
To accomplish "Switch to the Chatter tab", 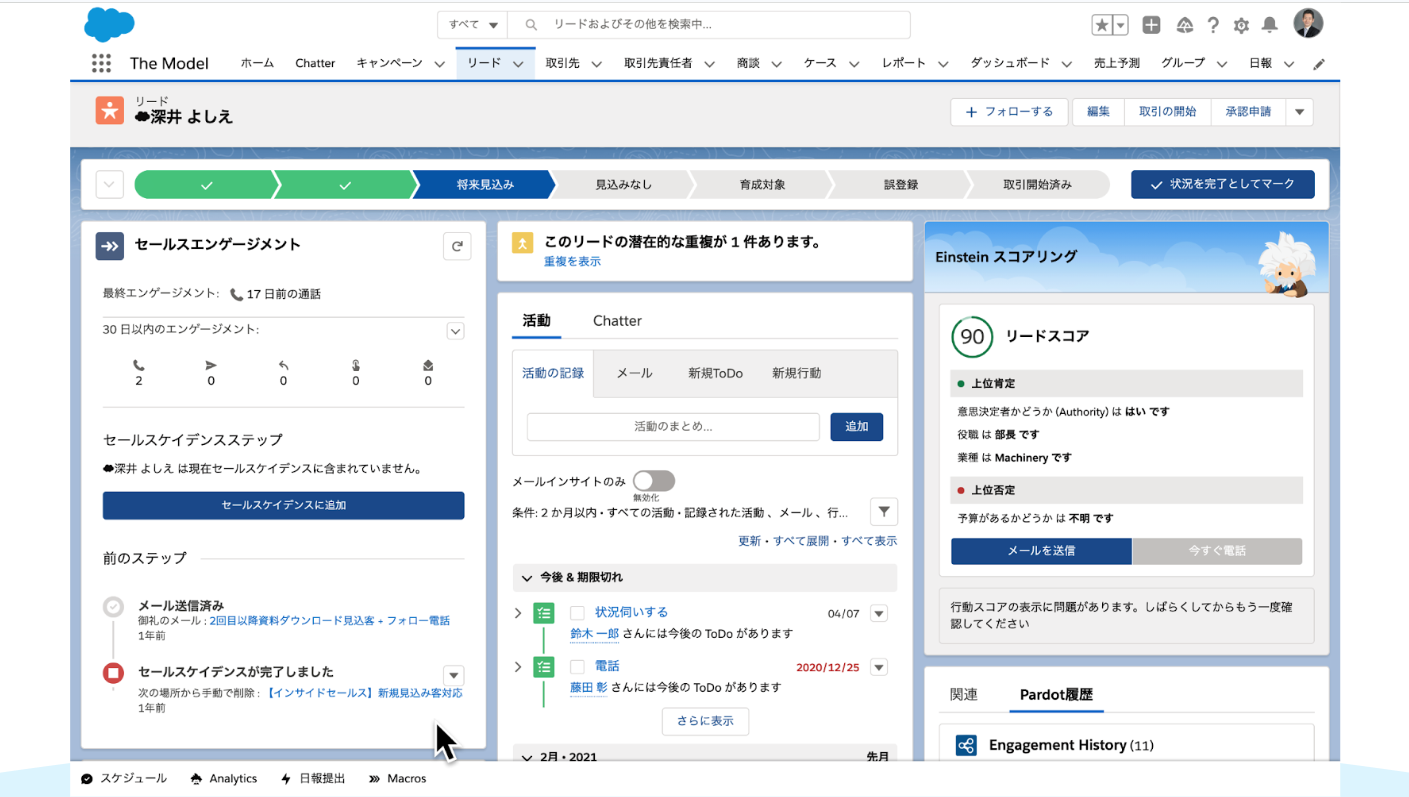I will (616, 321).
